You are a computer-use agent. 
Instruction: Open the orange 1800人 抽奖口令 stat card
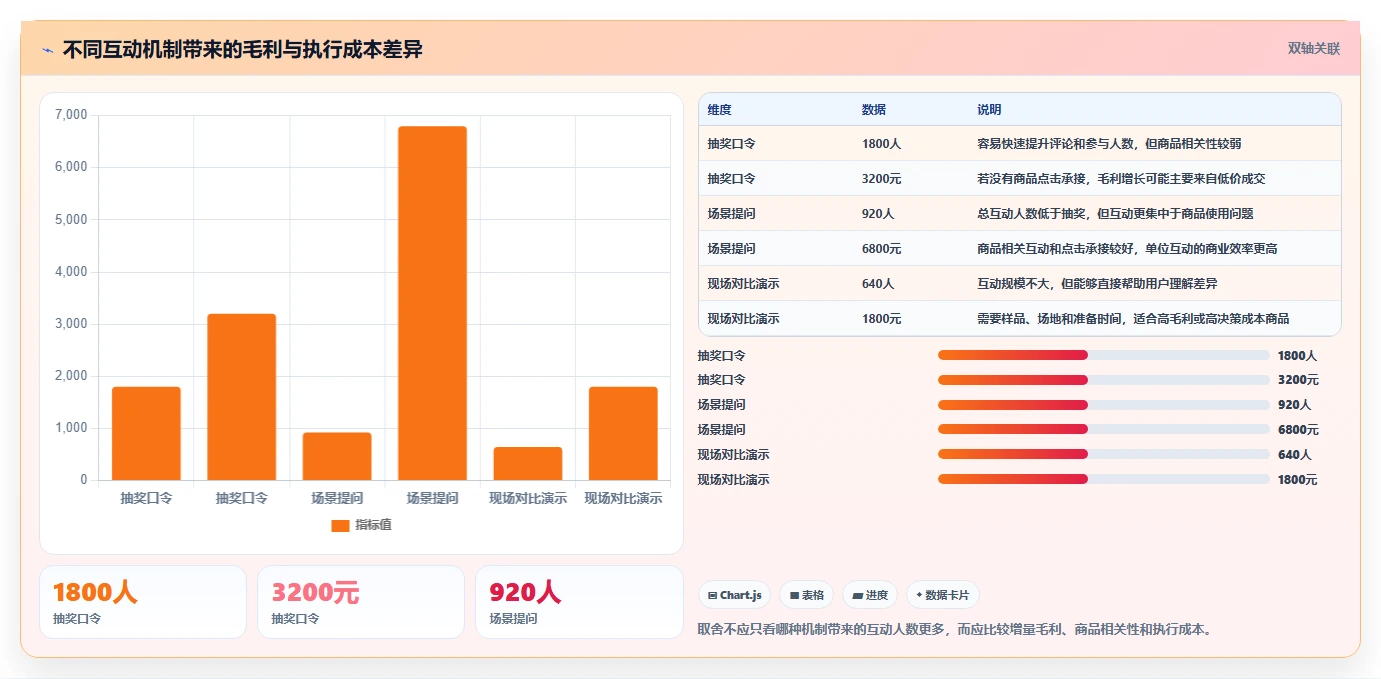click(143, 602)
